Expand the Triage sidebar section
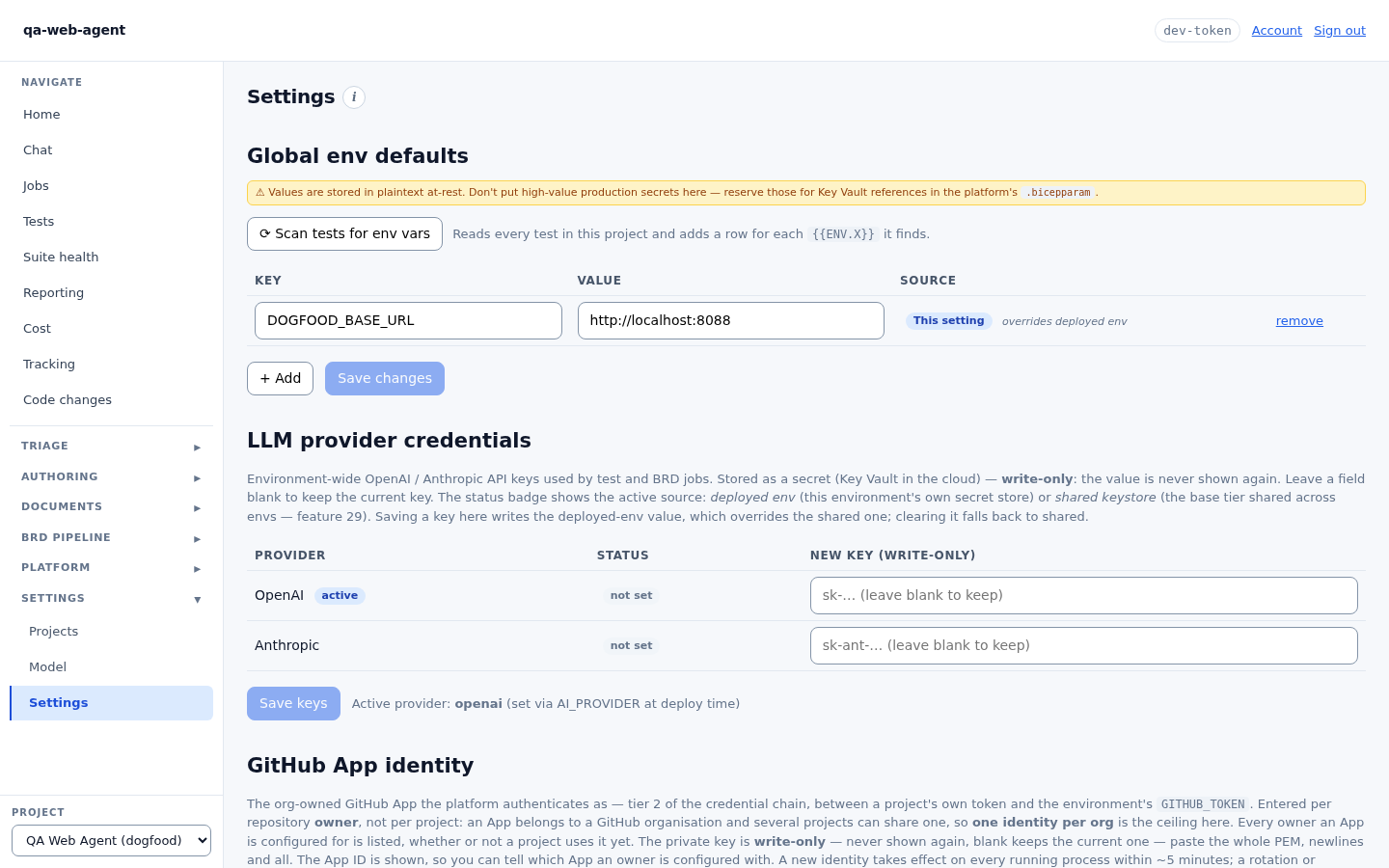This screenshot has height=868, width=1389. (111, 447)
